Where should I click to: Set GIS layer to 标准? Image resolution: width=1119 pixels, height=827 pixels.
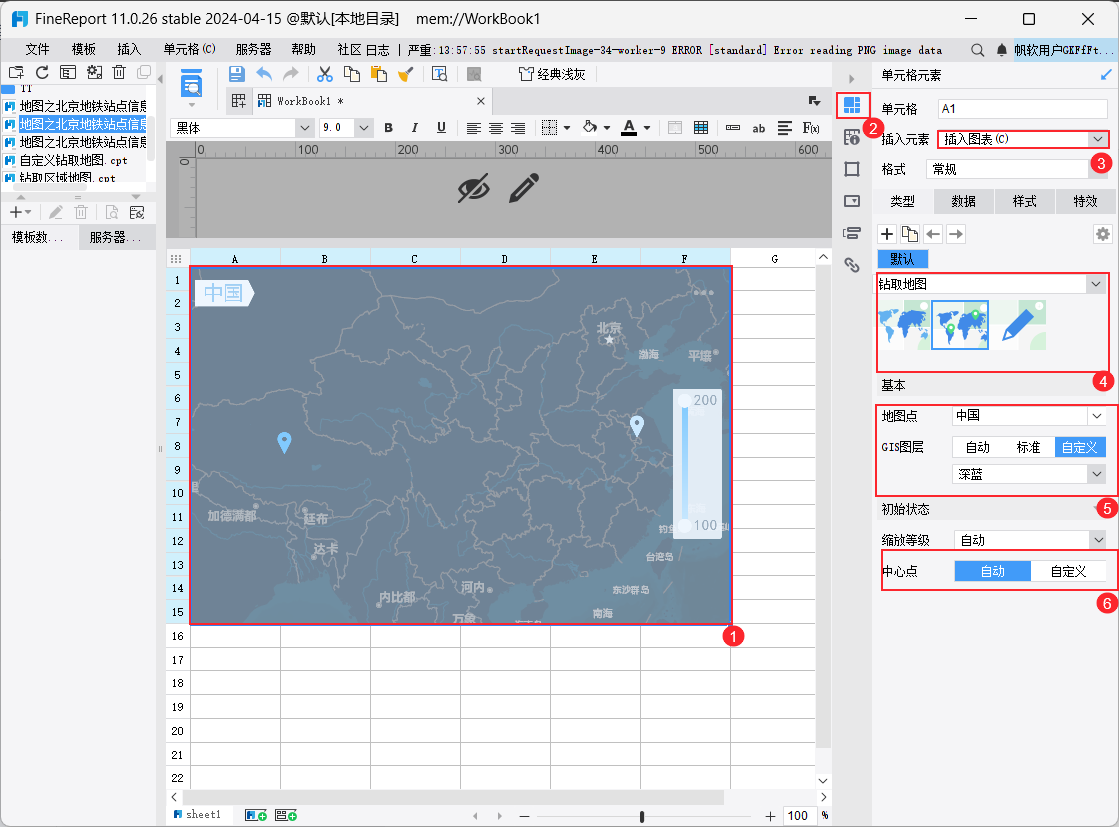point(1028,447)
